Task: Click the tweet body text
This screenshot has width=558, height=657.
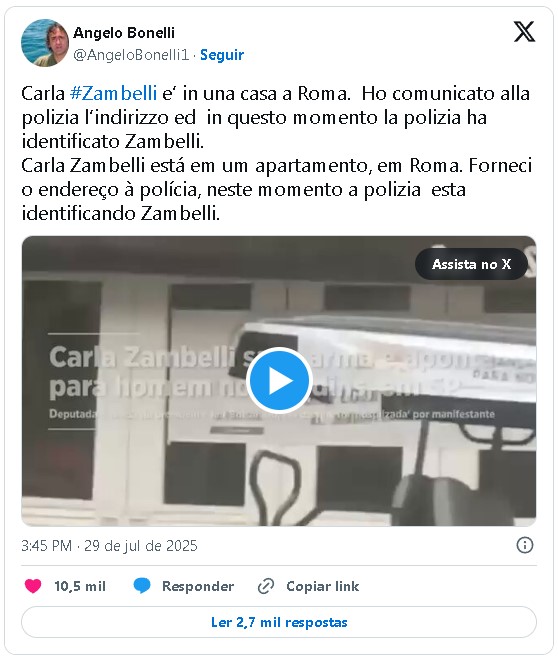Action: click(276, 153)
